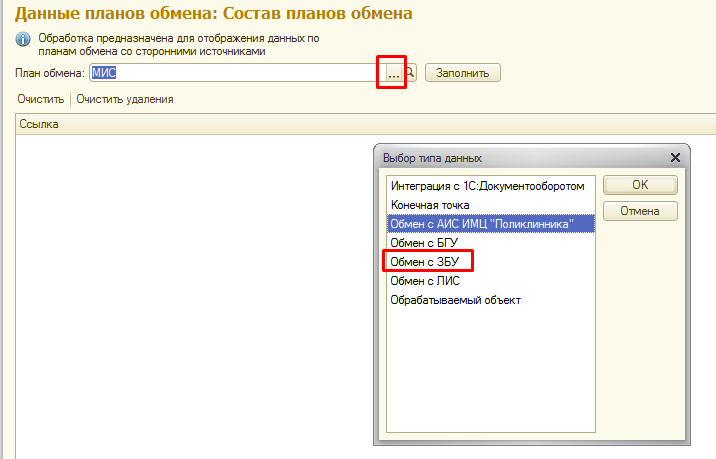Viewport: 716px width, 459px height.
Task: Select the Обмен с ЗБУ entry
Action: pyautogui.click(x=426, y=261)
